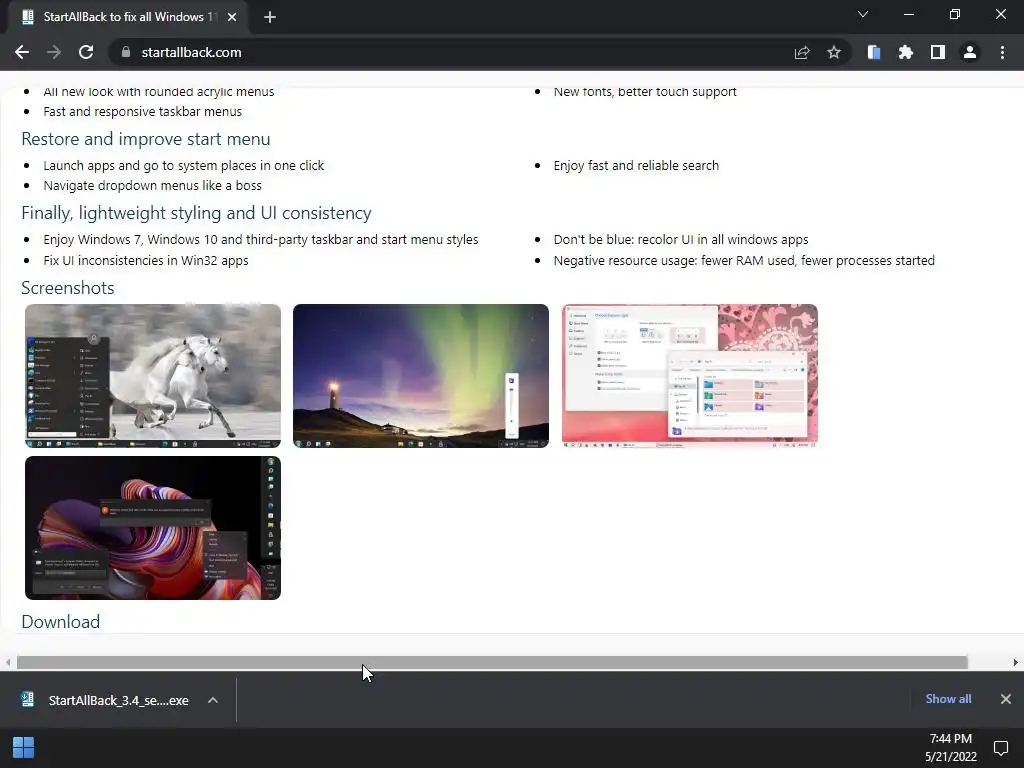Click 'Fix UI inconsistencies in Win32 apps' text
Screen dimensions: 1024x768
click(146, 261)
